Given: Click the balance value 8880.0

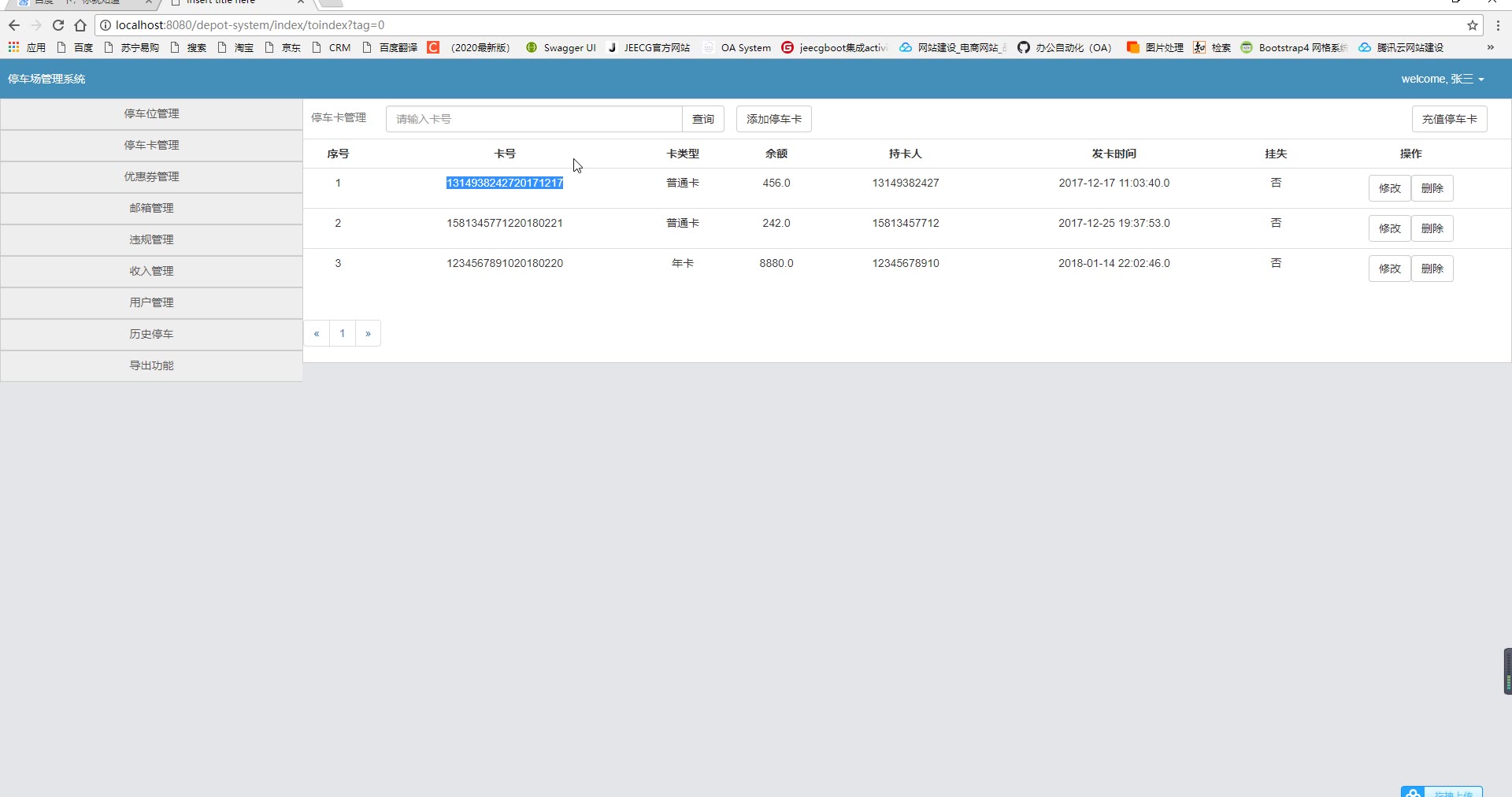Looking at the screenshot, I should [x=776, y=263].
